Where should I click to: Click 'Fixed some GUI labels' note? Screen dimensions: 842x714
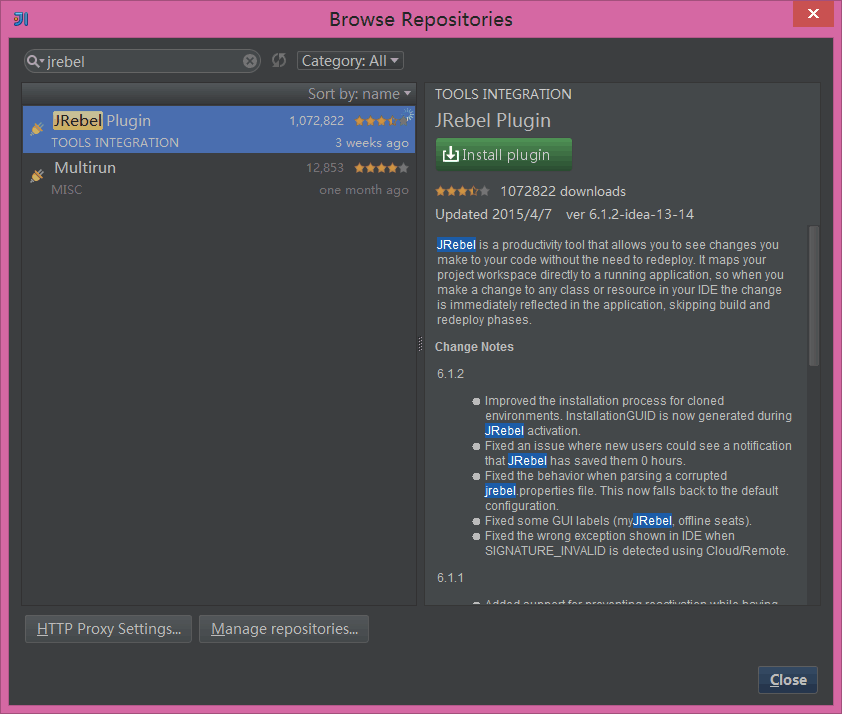[618, 521]
